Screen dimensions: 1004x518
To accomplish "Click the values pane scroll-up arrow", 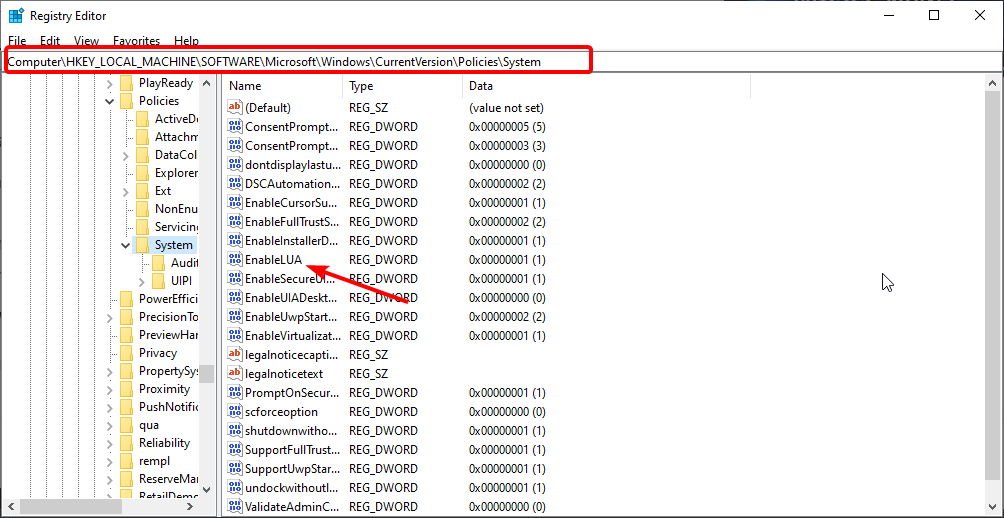I will (992, 83).
